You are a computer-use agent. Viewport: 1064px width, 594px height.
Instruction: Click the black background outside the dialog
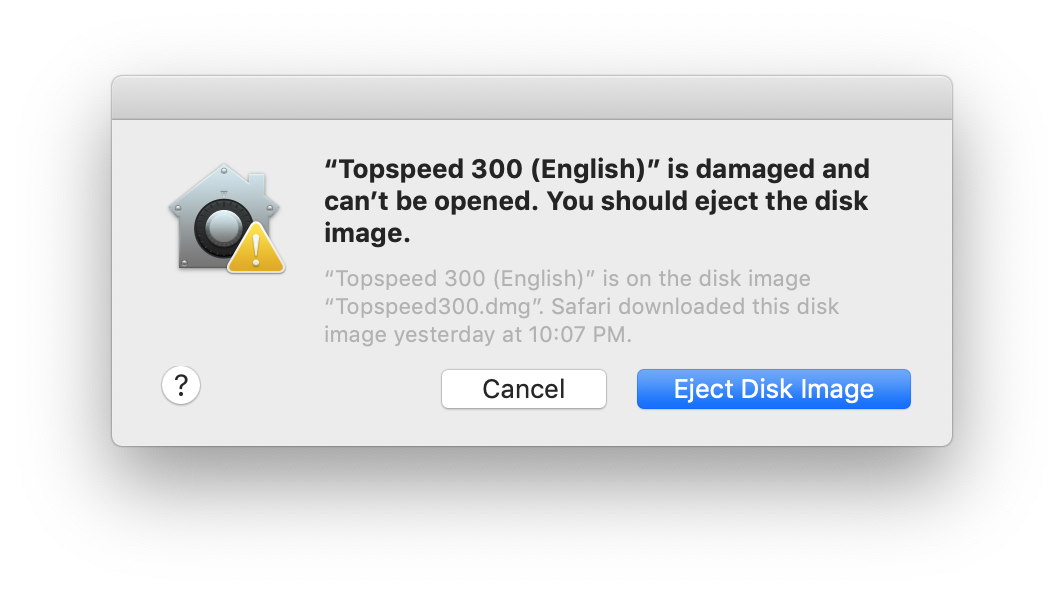[x=531, y=520]
